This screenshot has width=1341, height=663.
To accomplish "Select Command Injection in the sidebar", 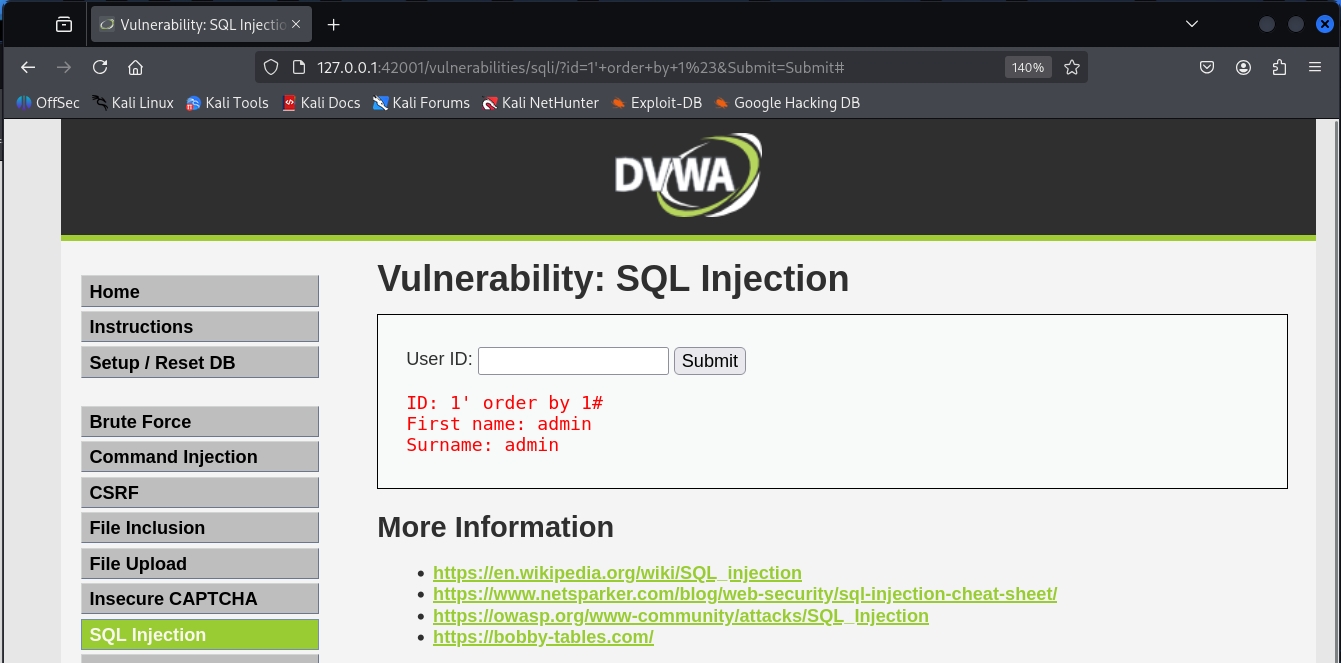I will [x=200, y=456].
